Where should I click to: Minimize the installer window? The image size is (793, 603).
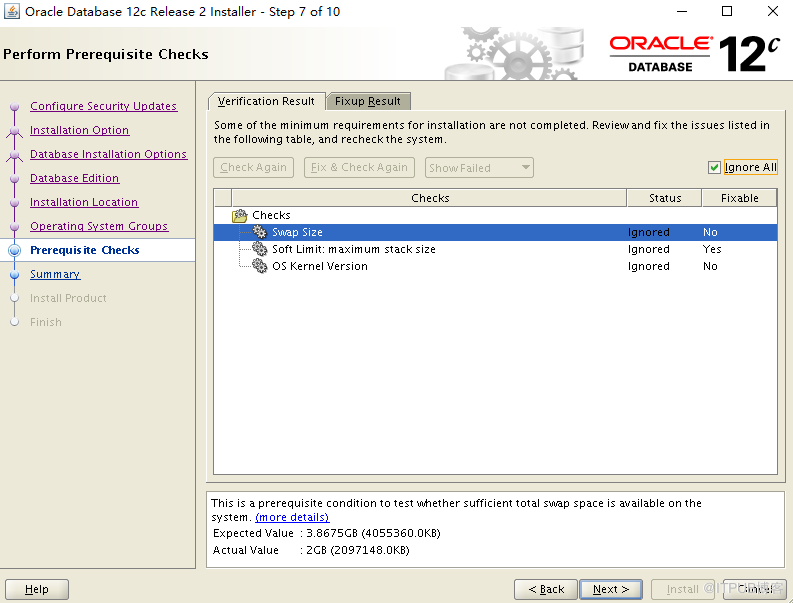click(x=682, y=11)
